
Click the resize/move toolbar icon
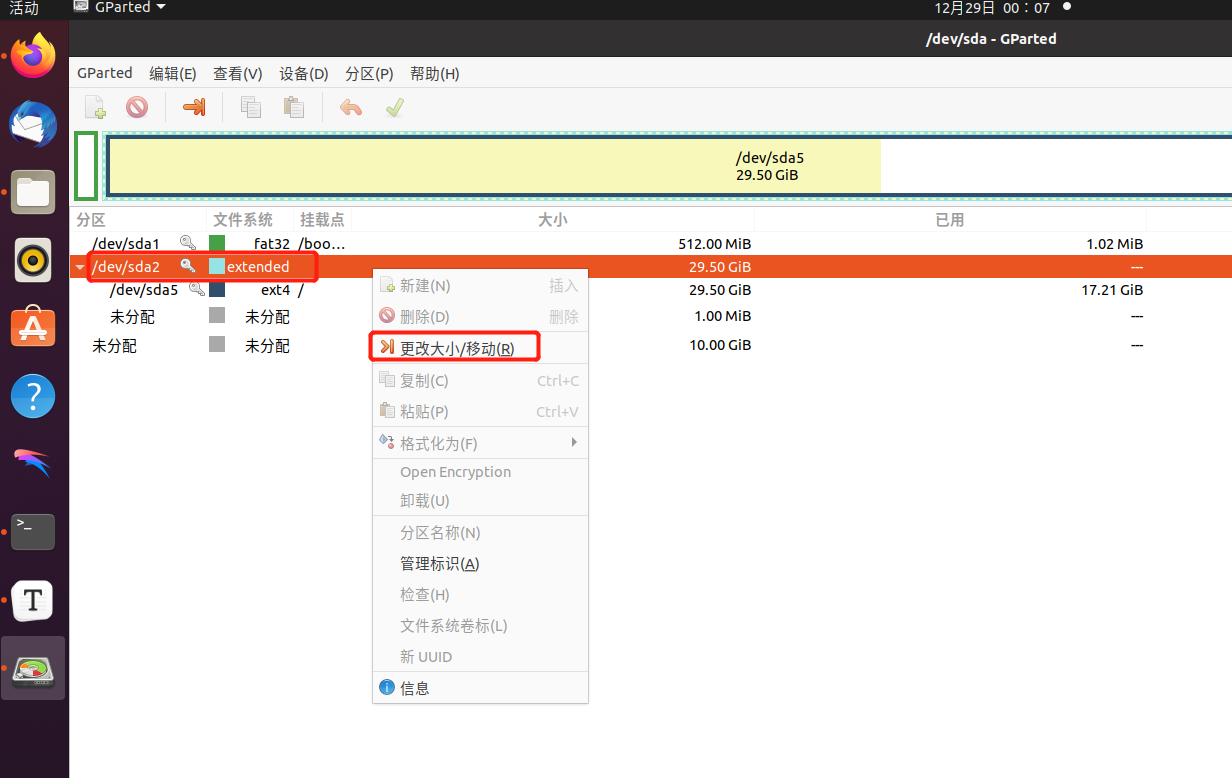(x=194, y=107)
